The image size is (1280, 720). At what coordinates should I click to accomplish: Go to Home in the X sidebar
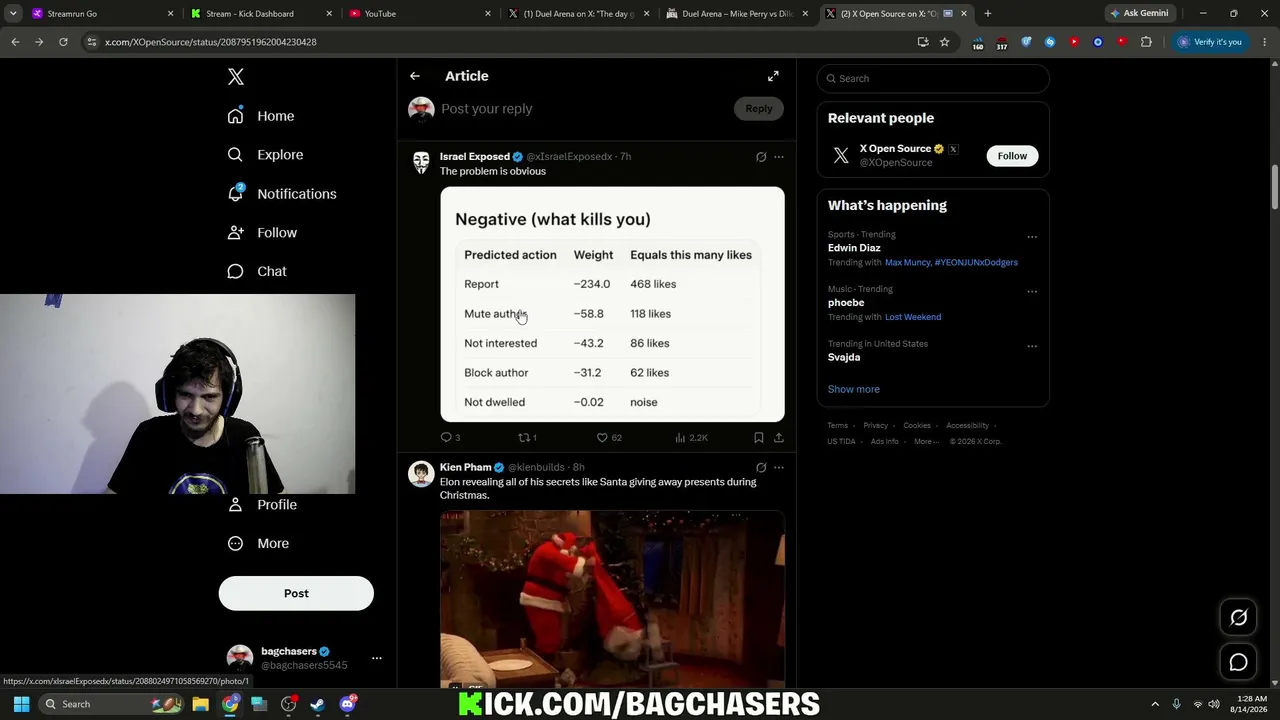261,116
